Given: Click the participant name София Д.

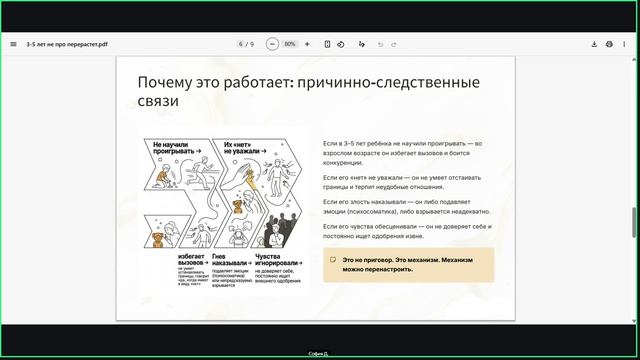Looking at the screenshot, I should [x=318, y=354].
